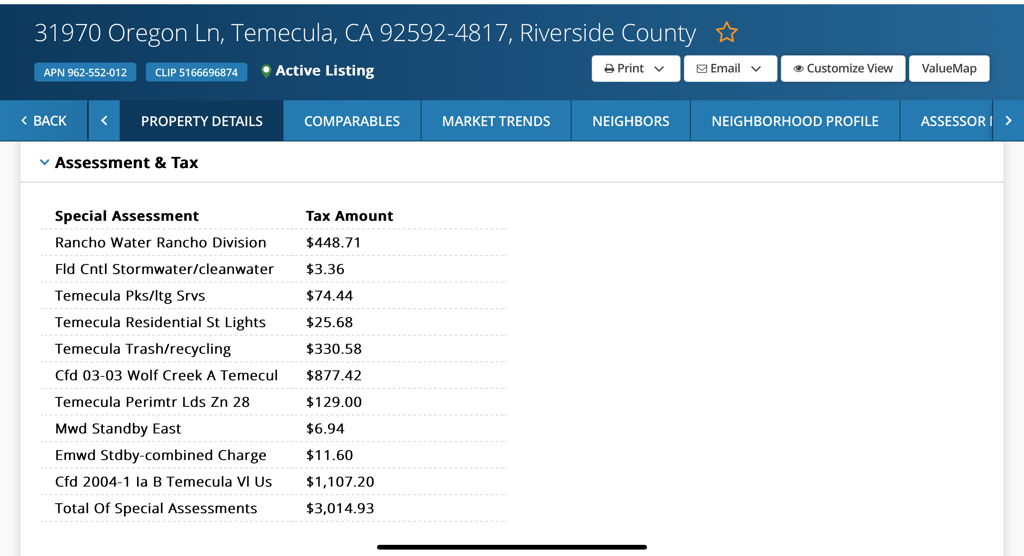Select the Neighbors tab
Screen dimensions: 1024x556
tap(630, 121)
